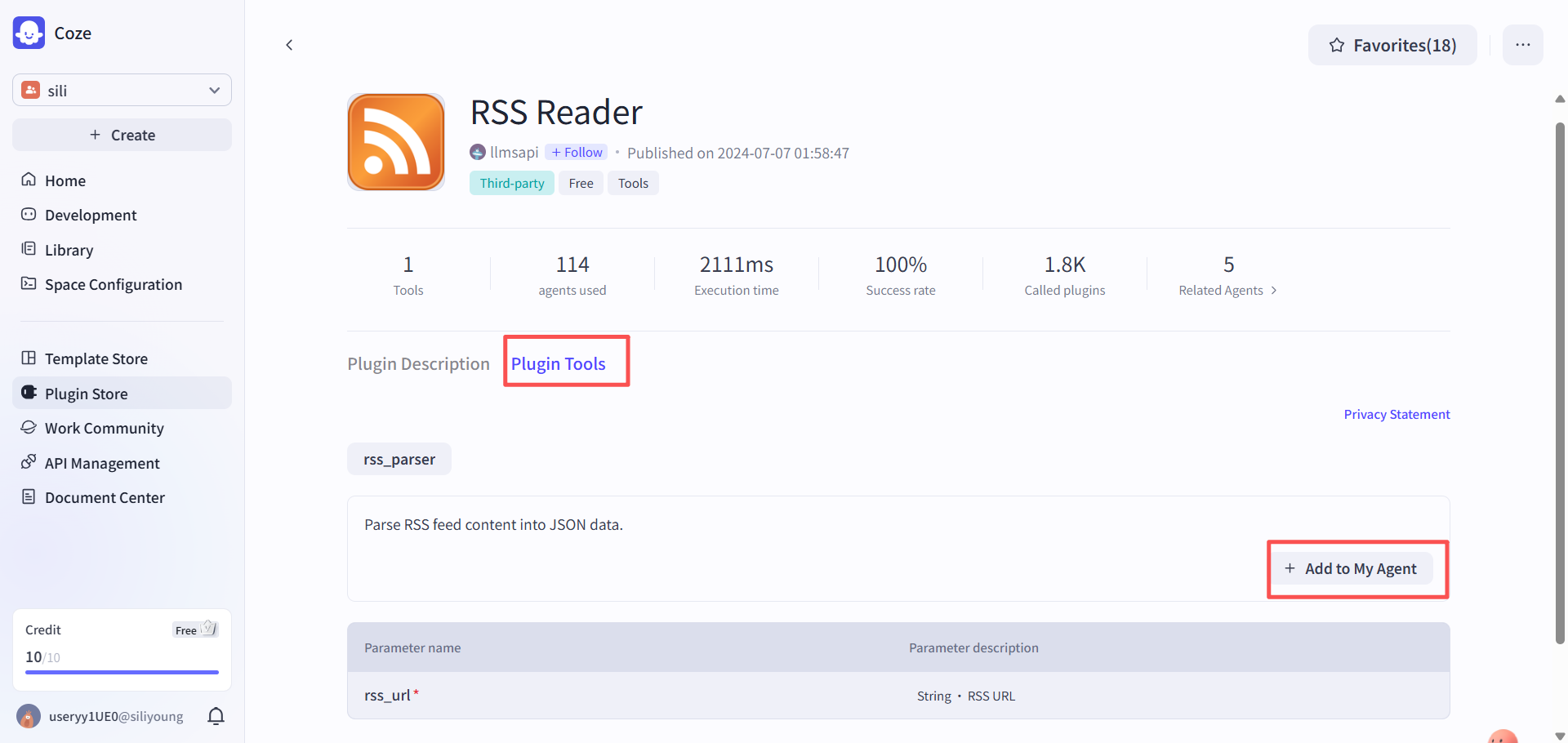This screenshot has width=1568, height=743.
Task: Click the Plugin Store icon
Action: [x=29, y=392]
